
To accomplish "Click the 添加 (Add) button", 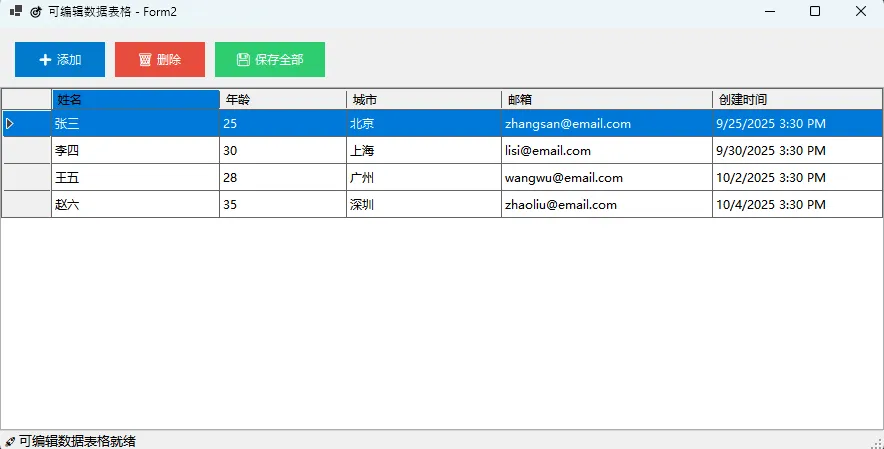I will tap(60, 60).
